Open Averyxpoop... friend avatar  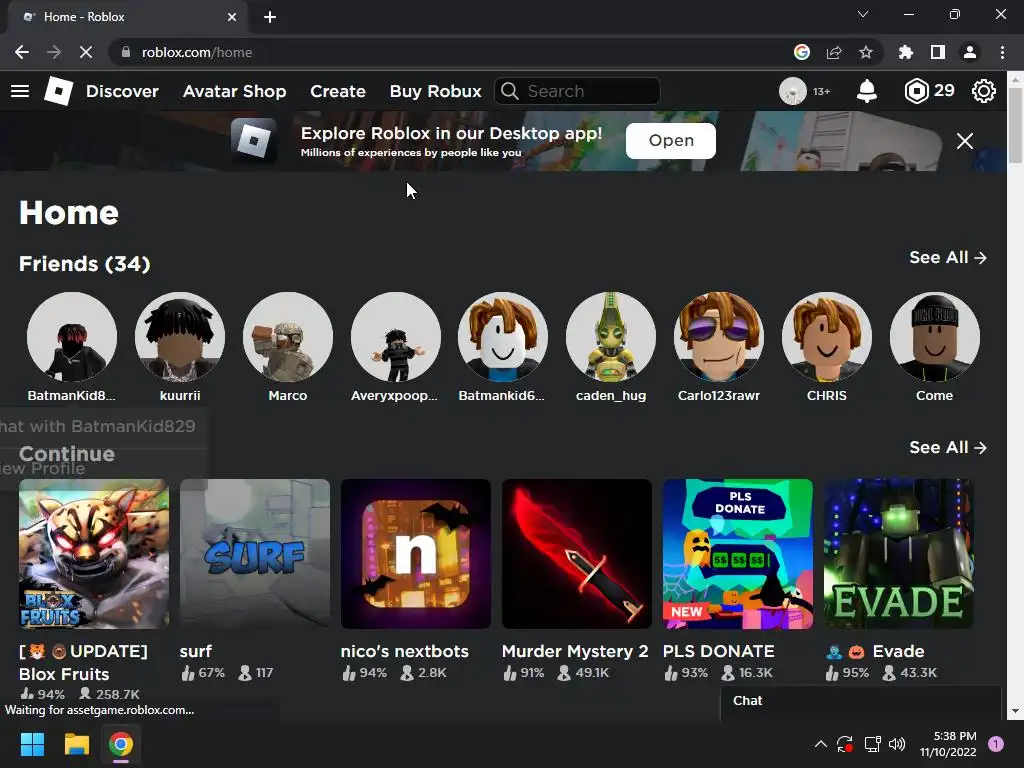[395, 337]
